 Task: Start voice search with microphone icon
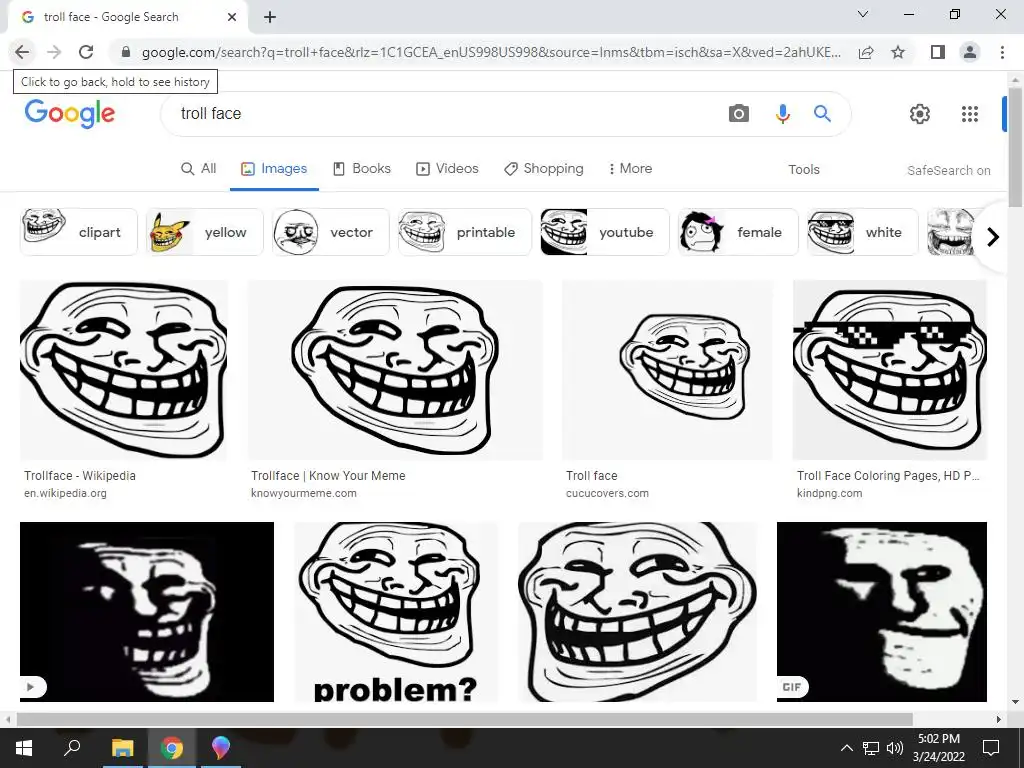pyautogui.click(x=782, y=114)
